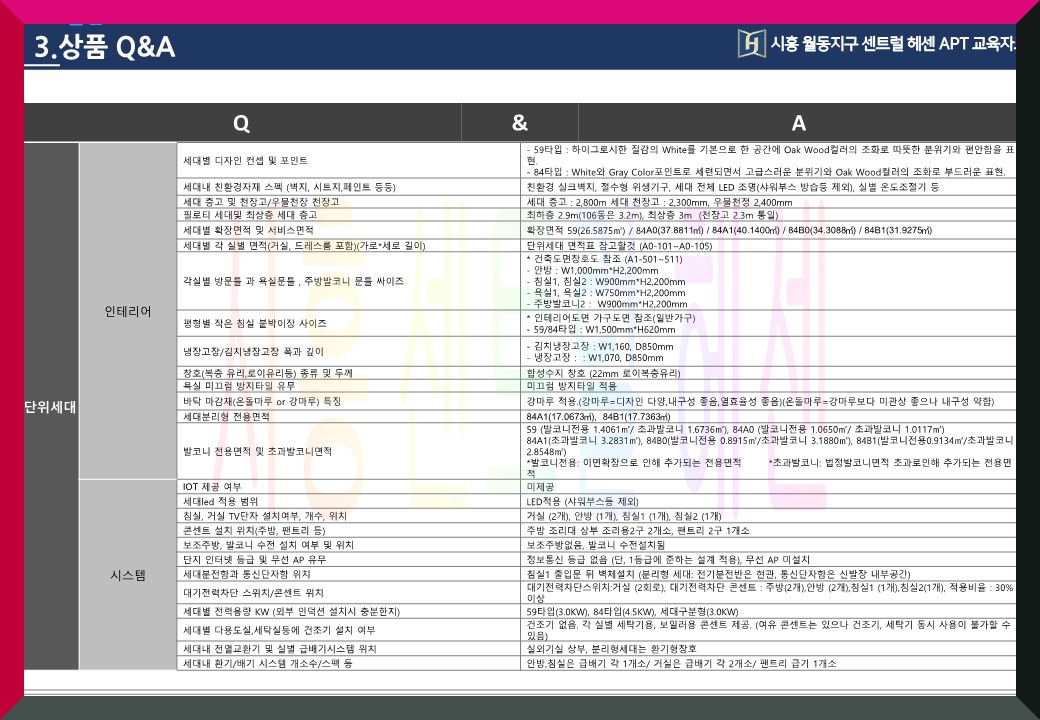Click the '3.상품 Q&A' slide title
Image resolution: width=1040 pixels, height=720 pixels.
104,47
